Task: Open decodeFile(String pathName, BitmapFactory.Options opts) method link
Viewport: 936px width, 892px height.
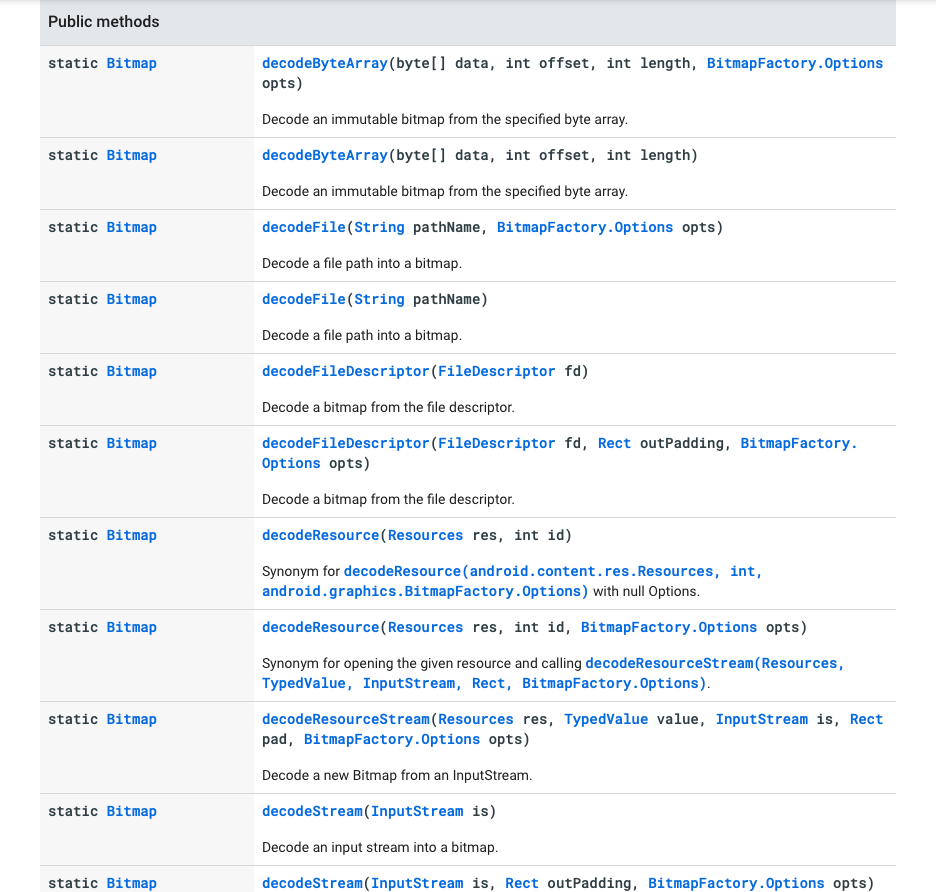Action: (x=304, y=227)
